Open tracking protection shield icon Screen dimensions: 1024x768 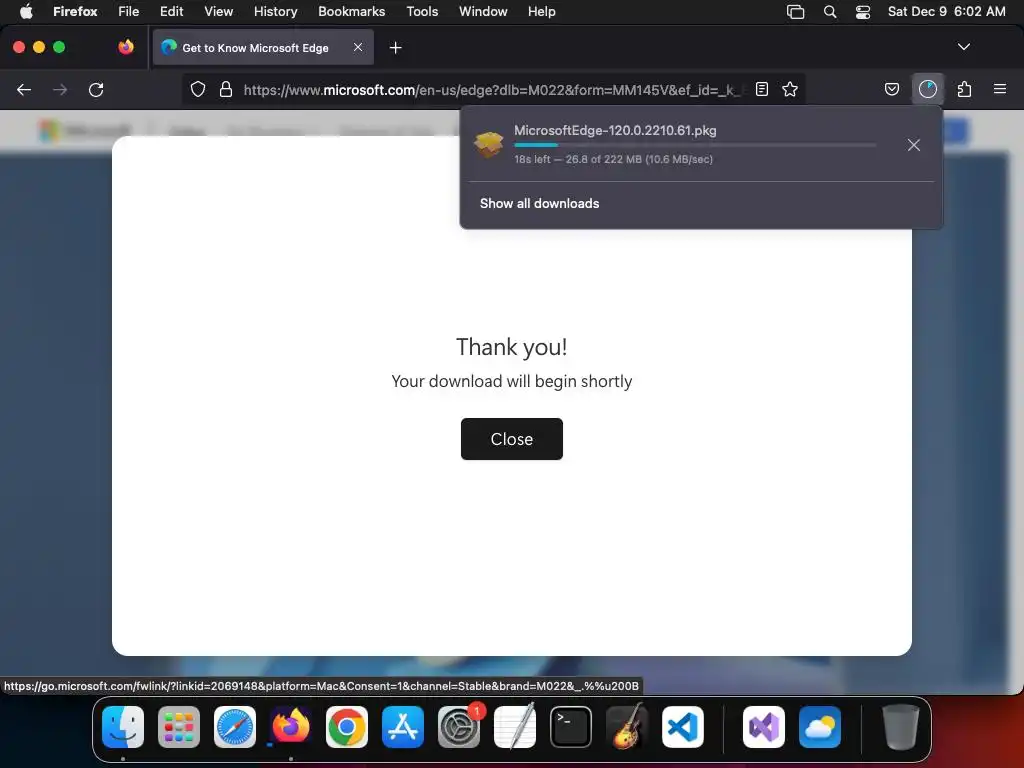(x=198, y=89)
